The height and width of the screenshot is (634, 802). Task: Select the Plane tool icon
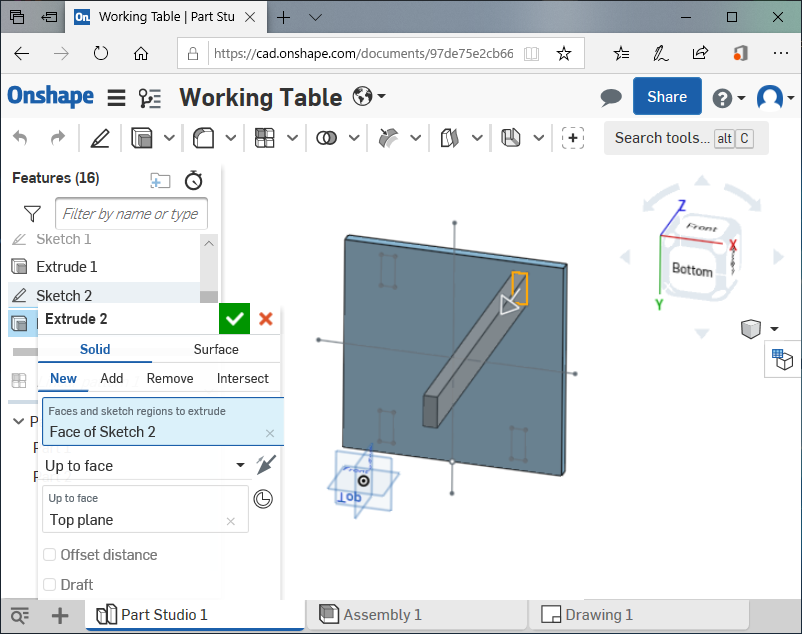click(511, 138)
